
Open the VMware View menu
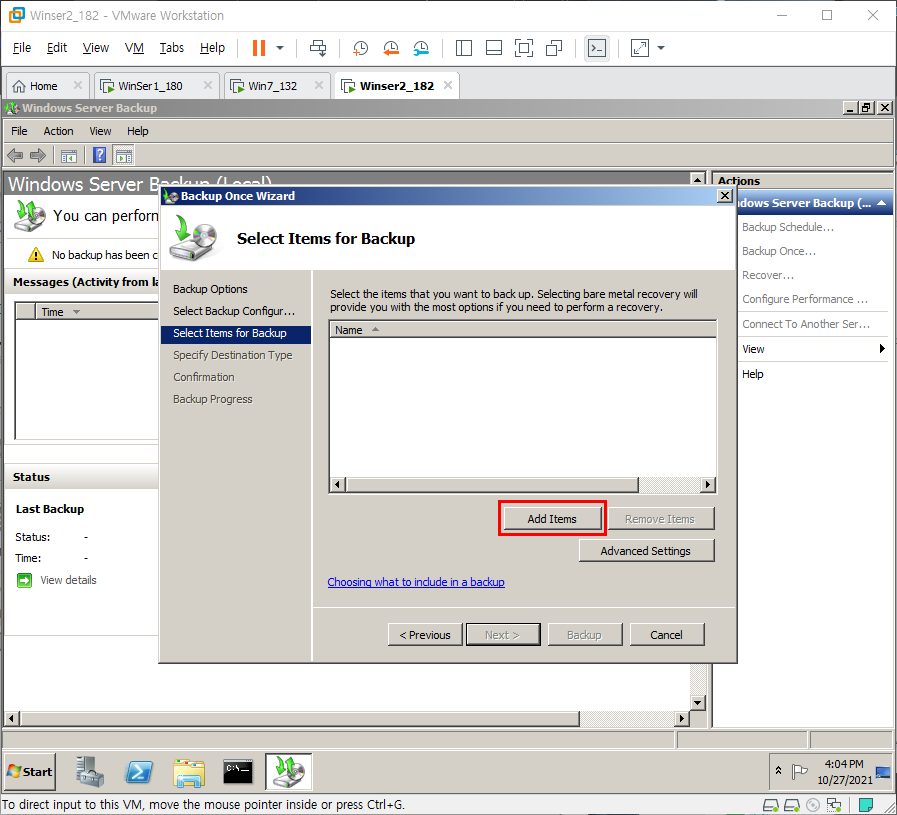click(x=96, y=48)
